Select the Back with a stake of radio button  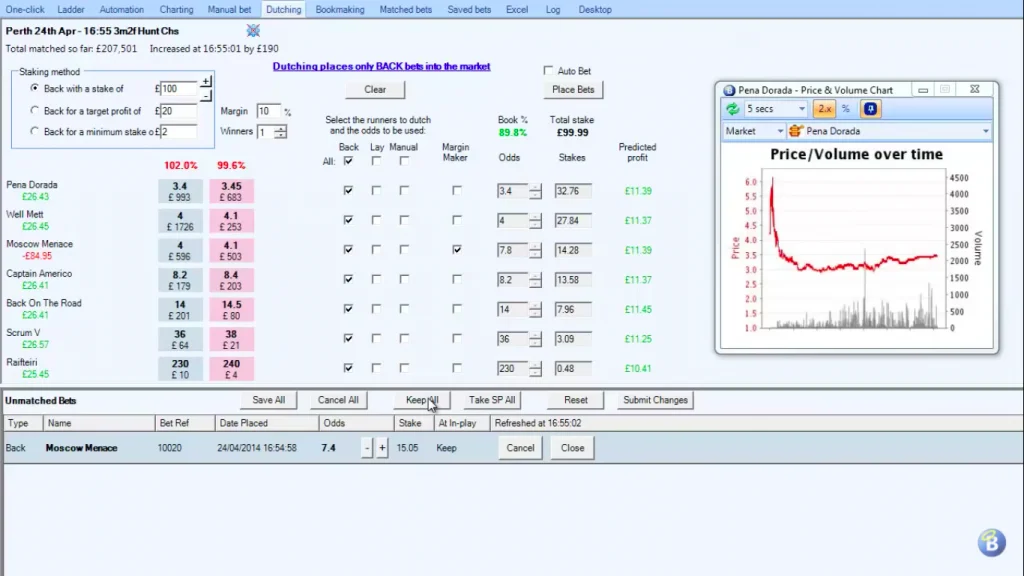tap(35, 88)
